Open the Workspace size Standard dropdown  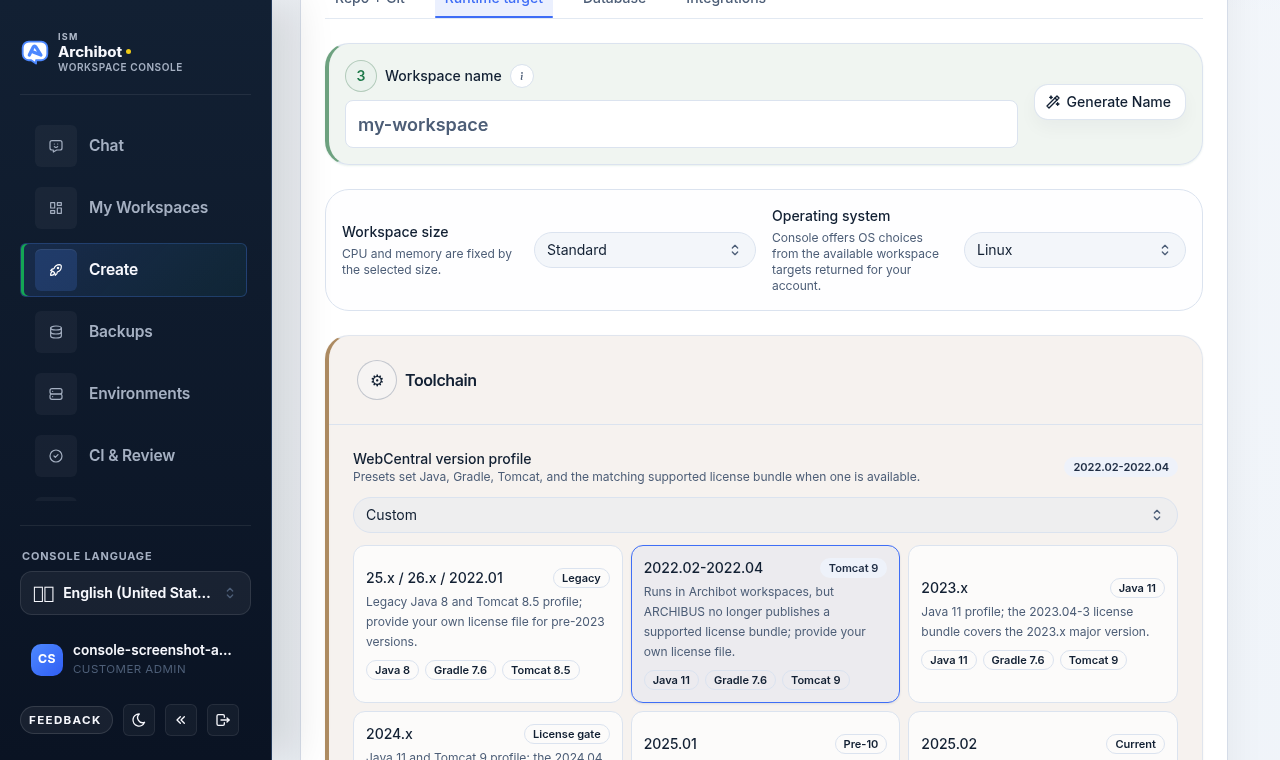click(x=645, y=250)
